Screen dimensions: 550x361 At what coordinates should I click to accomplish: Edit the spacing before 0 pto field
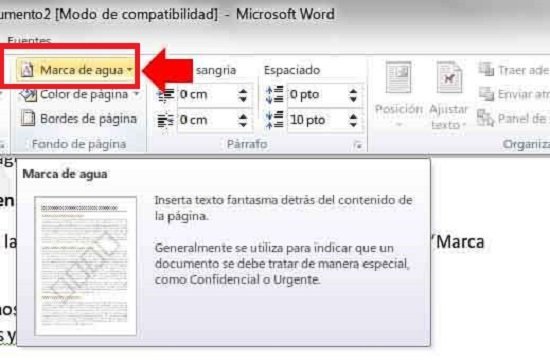click(x=317, y=95)
